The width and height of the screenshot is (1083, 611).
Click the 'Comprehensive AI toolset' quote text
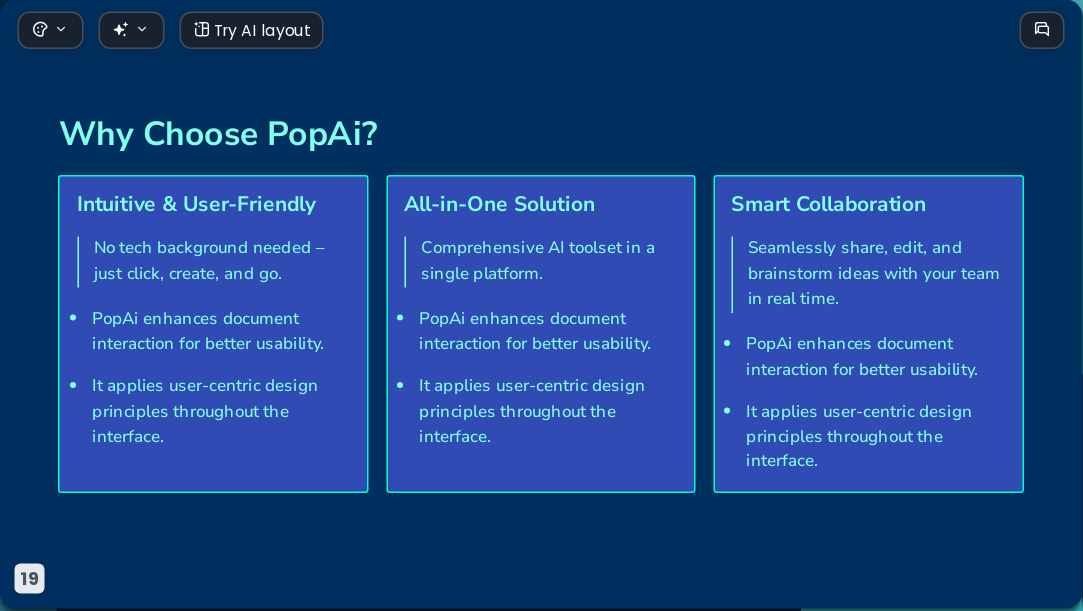pyautogui.click(x=537, y=260)
